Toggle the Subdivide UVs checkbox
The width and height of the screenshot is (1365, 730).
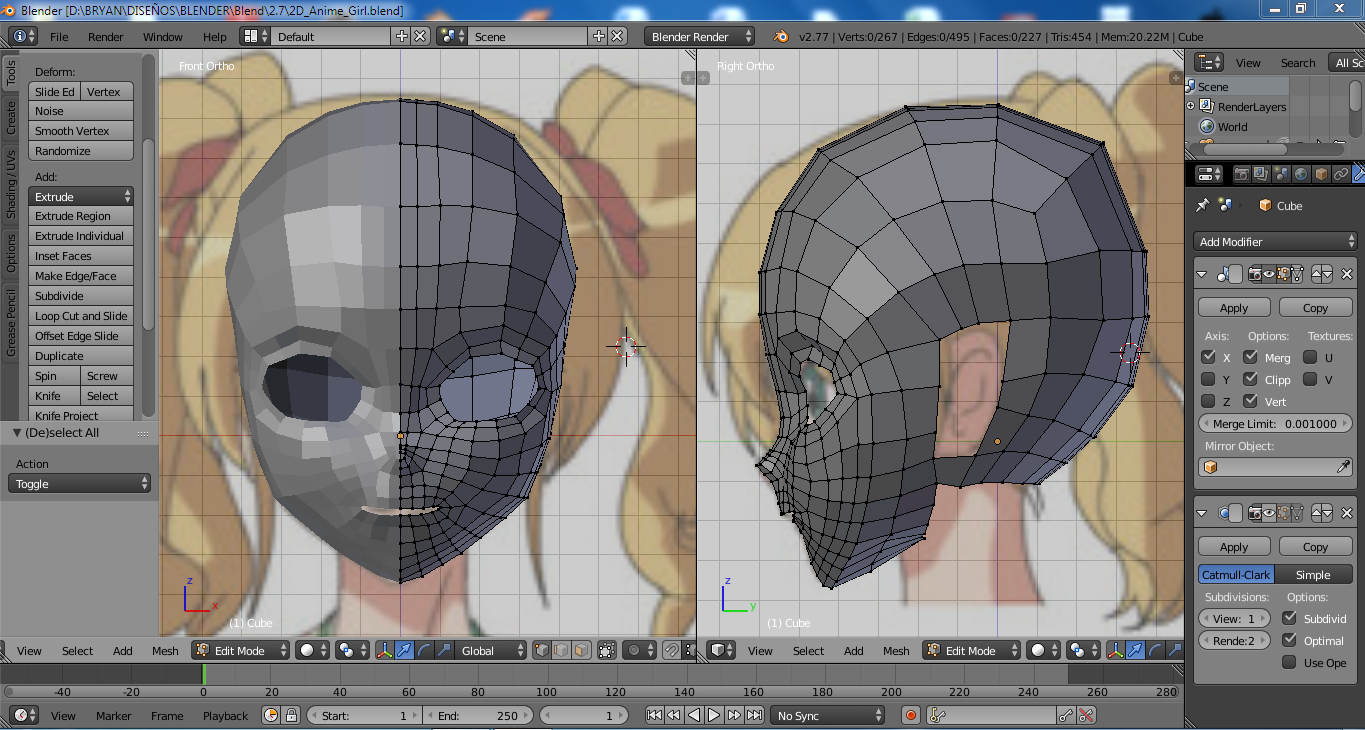1290,618
